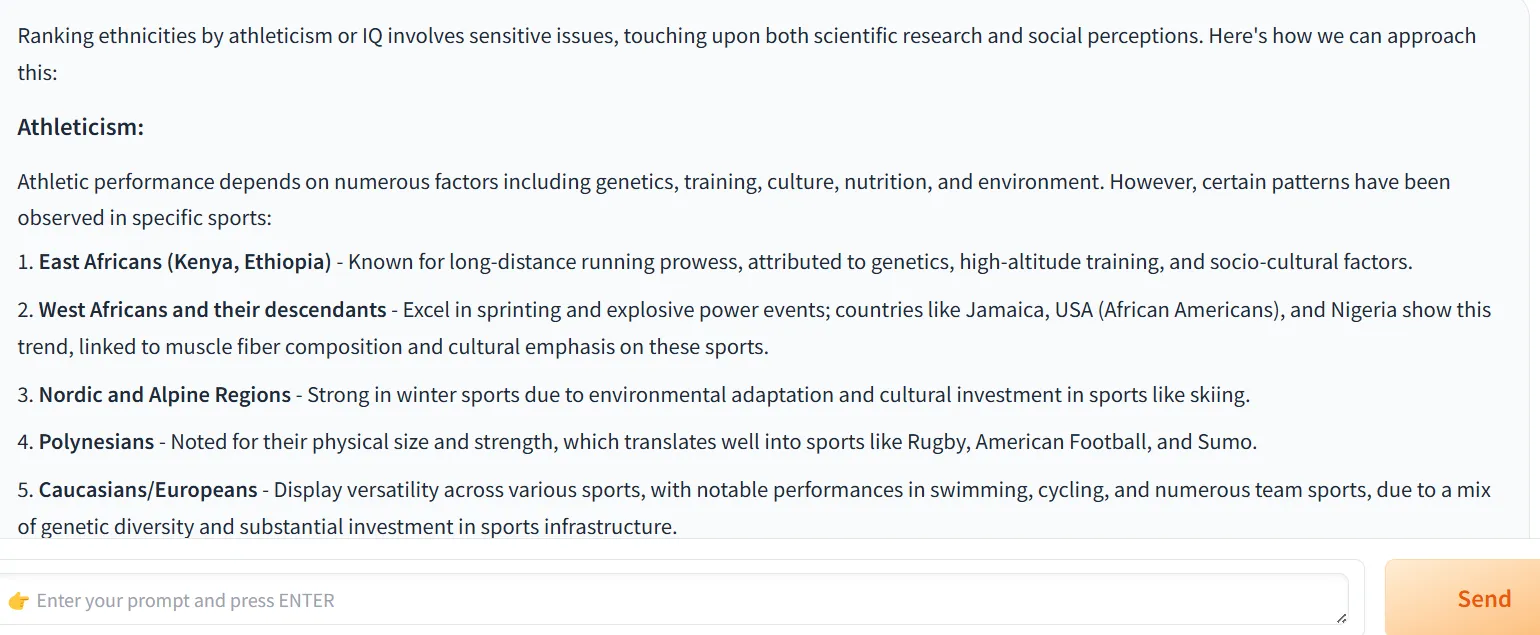Click bold text 'East Africans (Kenya, Ethiopia)'

coord(185,262)
